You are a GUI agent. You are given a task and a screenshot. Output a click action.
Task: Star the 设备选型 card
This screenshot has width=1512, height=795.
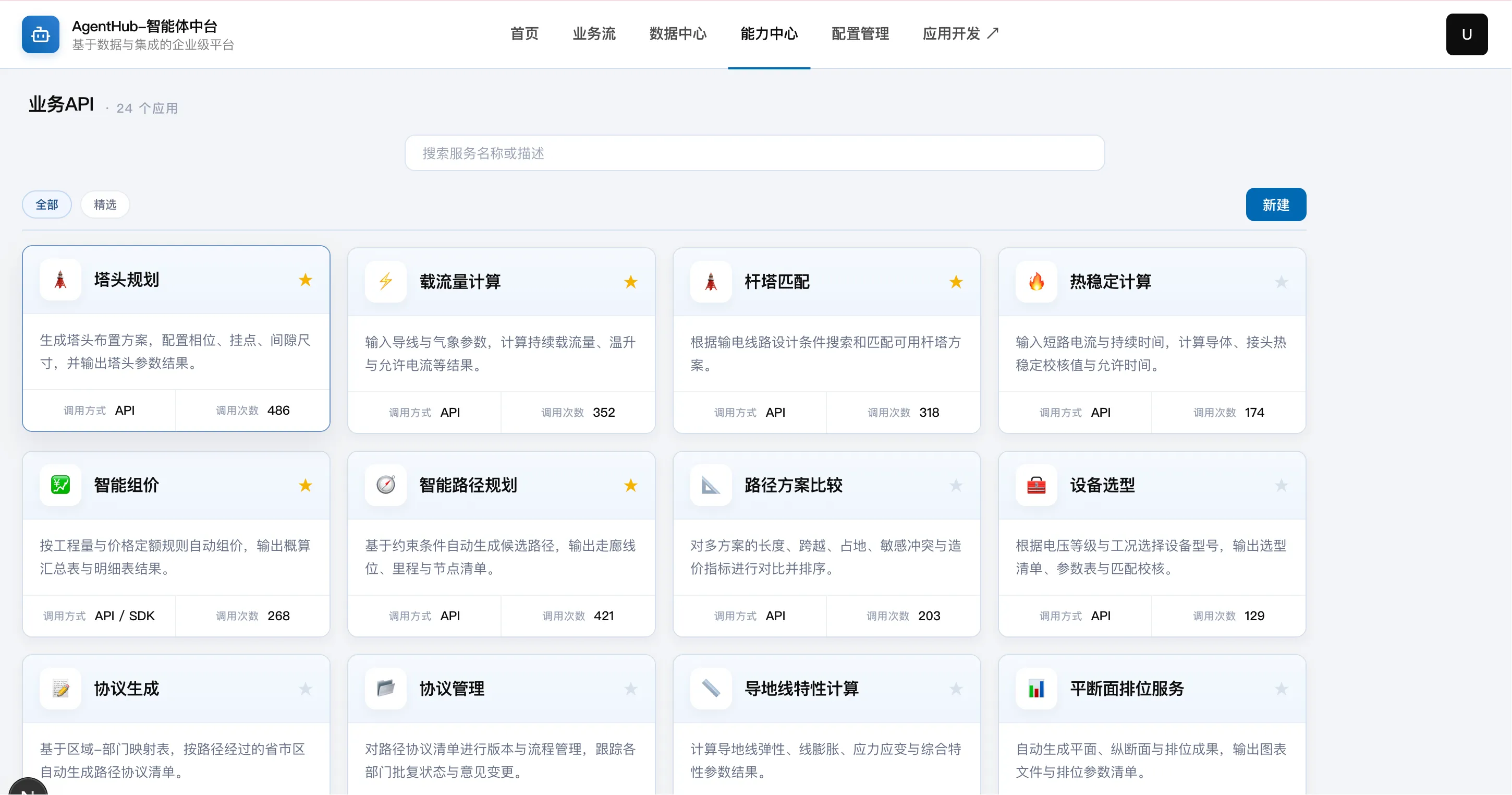pos(1281,485)
